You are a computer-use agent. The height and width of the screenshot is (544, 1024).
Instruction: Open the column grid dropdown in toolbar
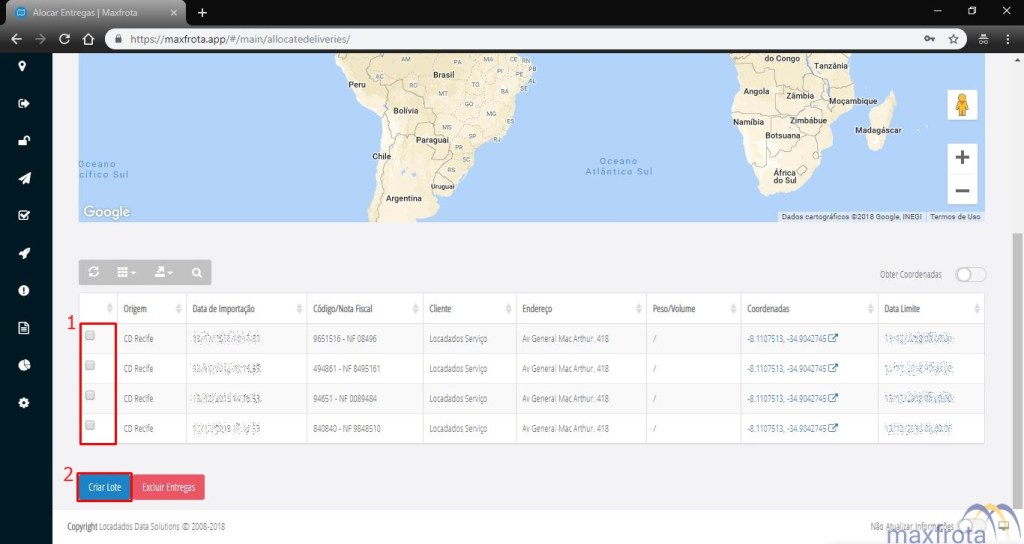click(x=127, y=272)
